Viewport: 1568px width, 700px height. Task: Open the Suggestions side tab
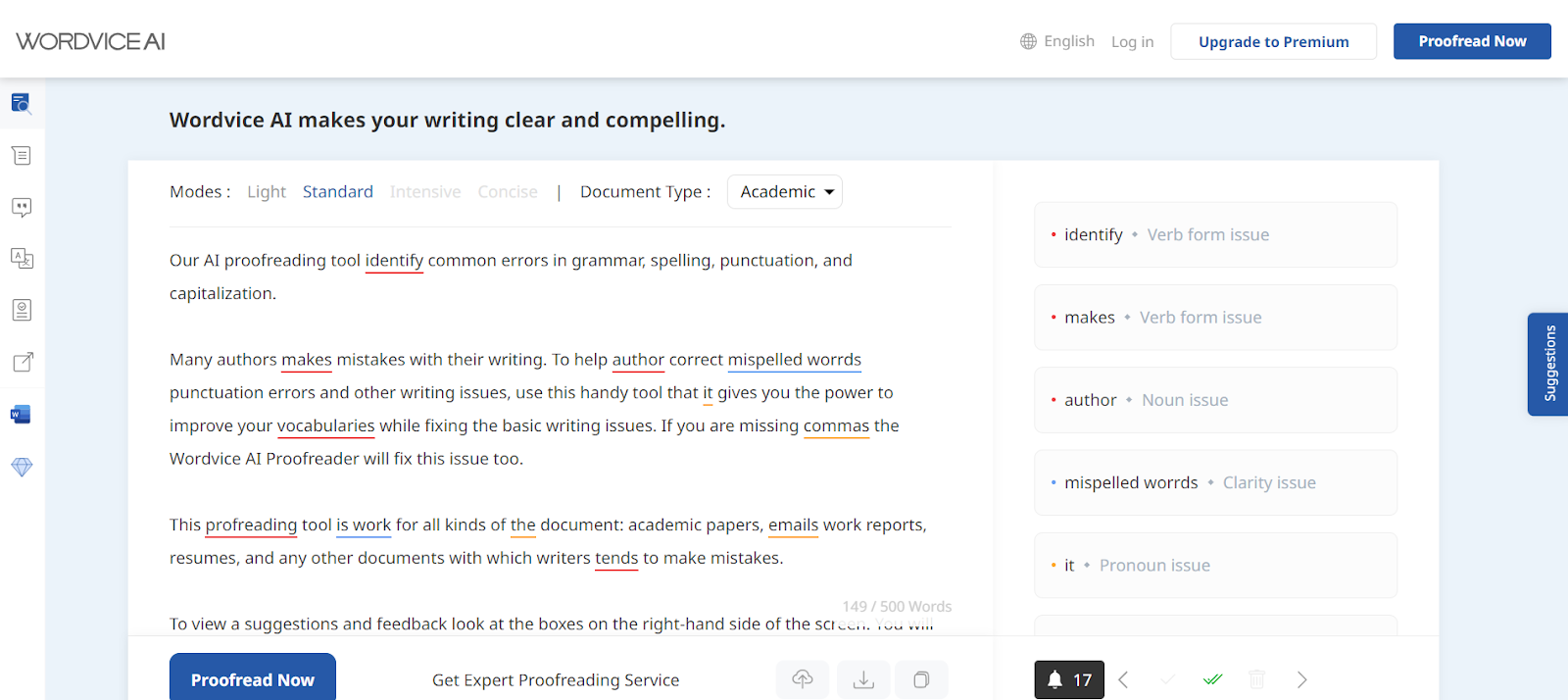coord(1548,364)
